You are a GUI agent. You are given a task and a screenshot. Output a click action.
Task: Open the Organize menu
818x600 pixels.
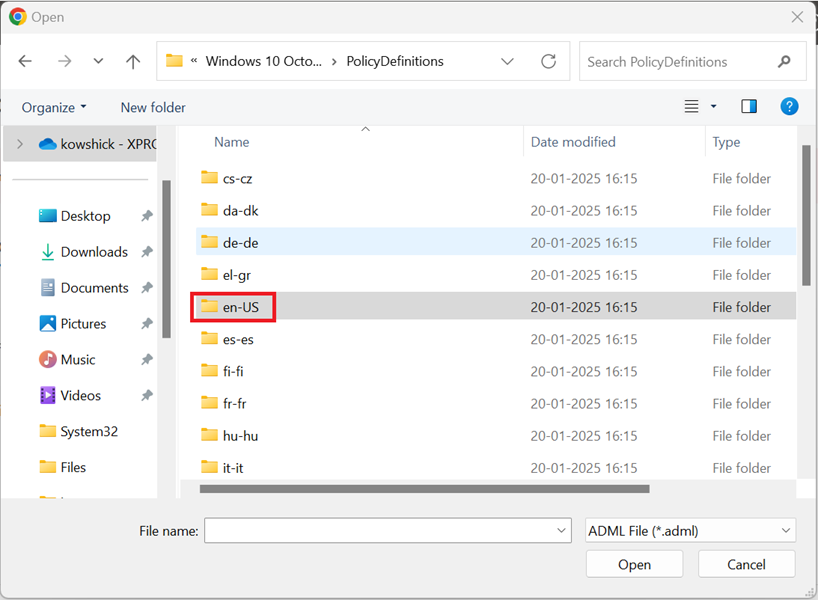click(x=54, y=108)
